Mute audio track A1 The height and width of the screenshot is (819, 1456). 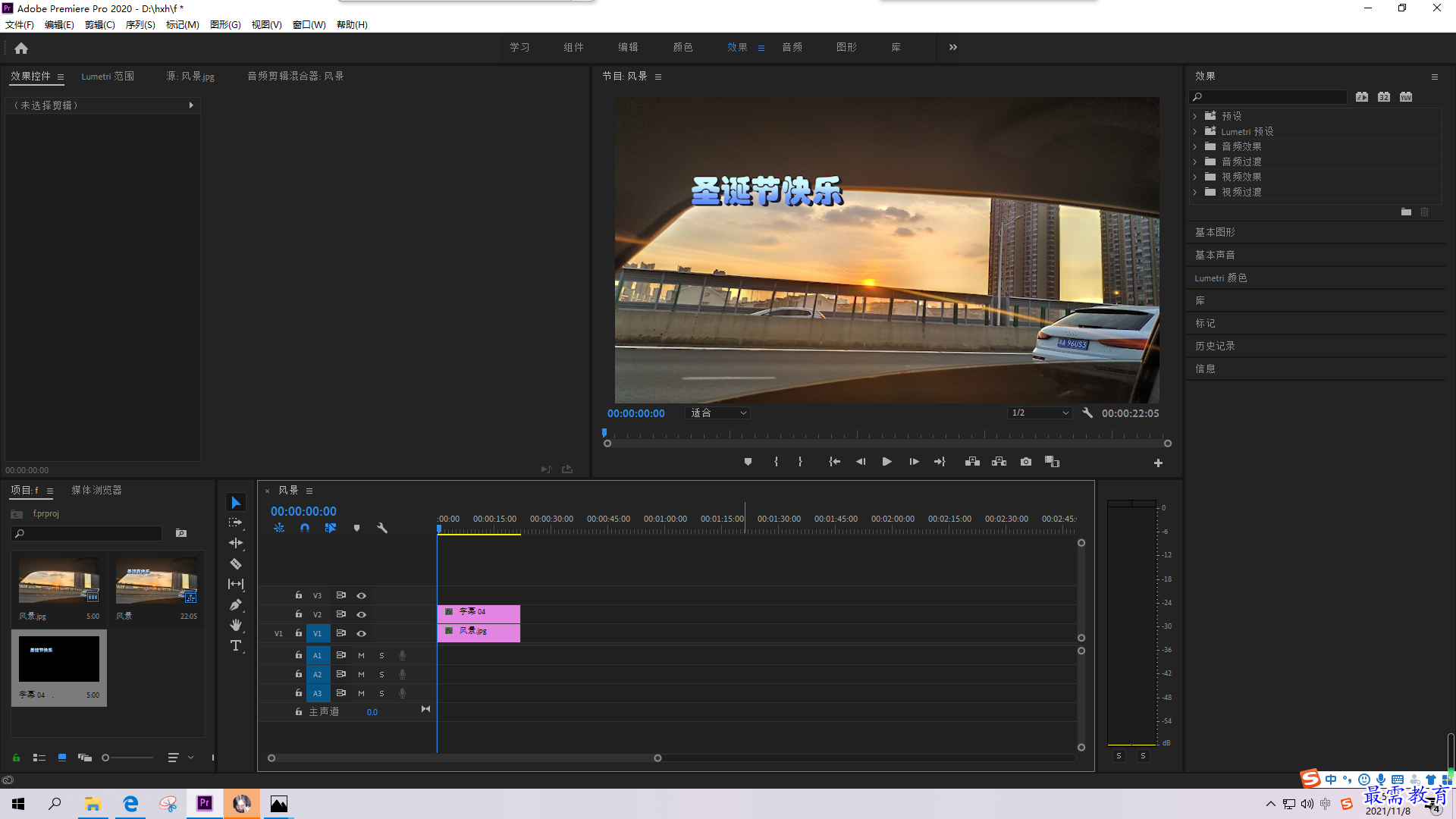361,655
